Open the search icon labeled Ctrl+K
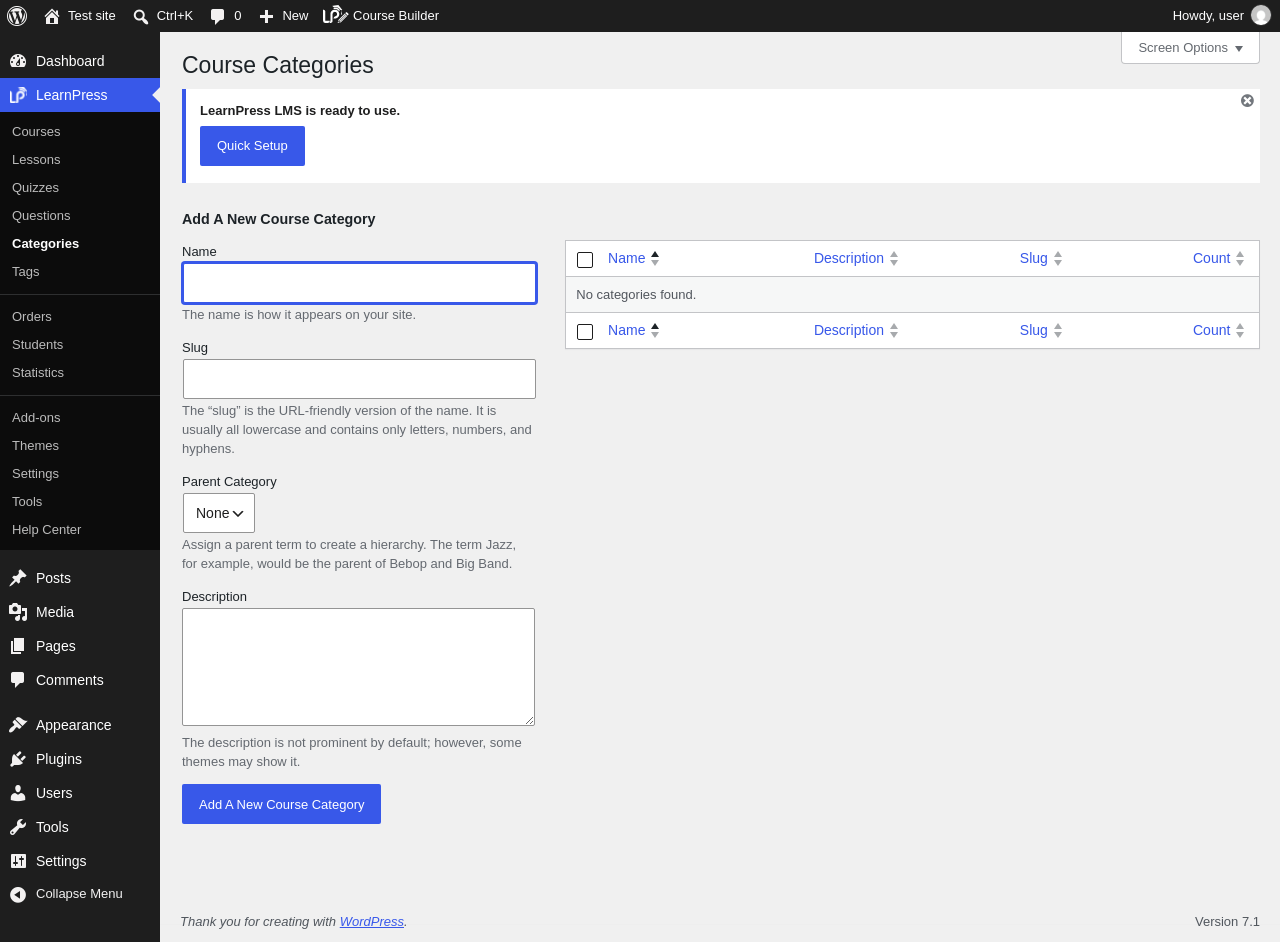 pyautogui.click(x=141, y=16)
